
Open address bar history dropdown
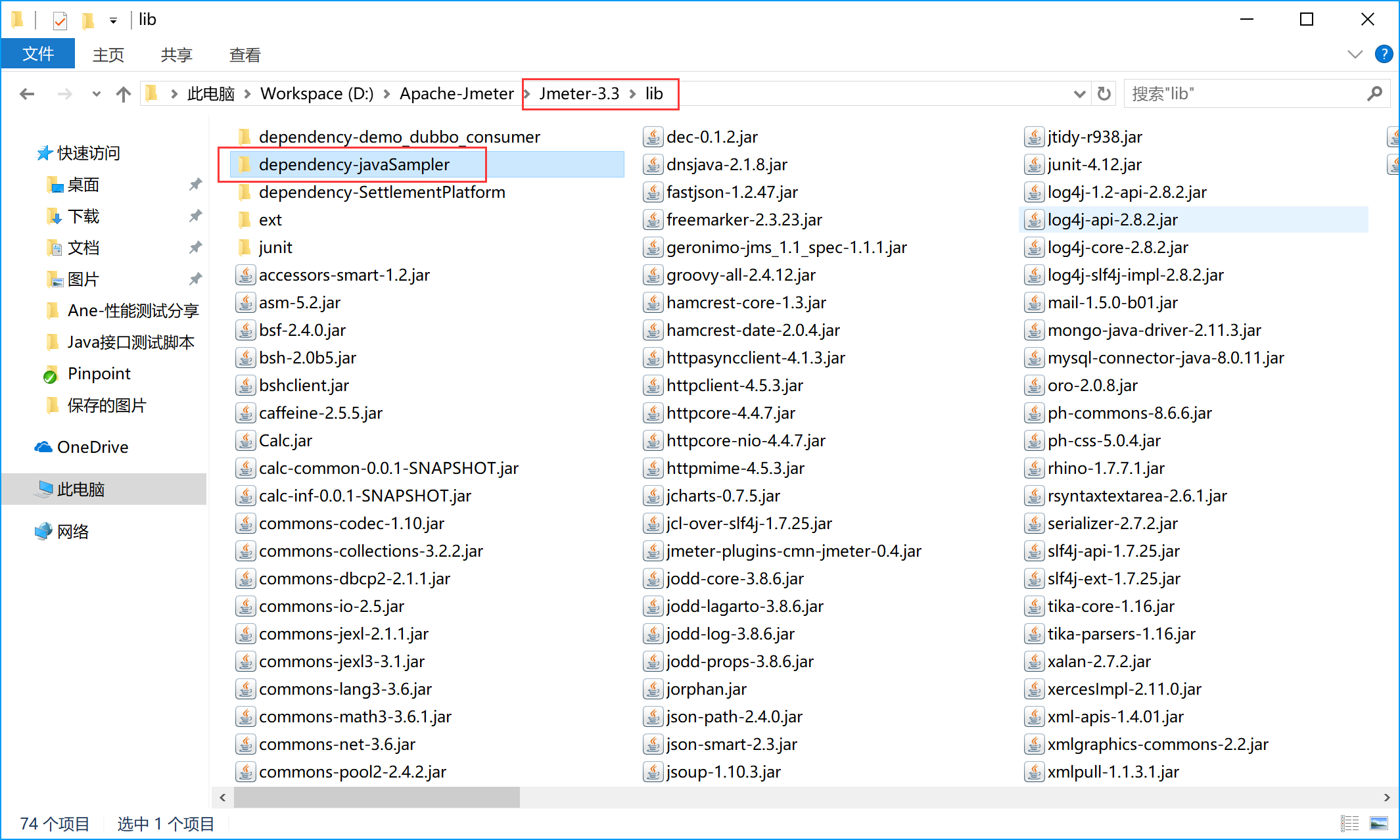coord(1079,94)
